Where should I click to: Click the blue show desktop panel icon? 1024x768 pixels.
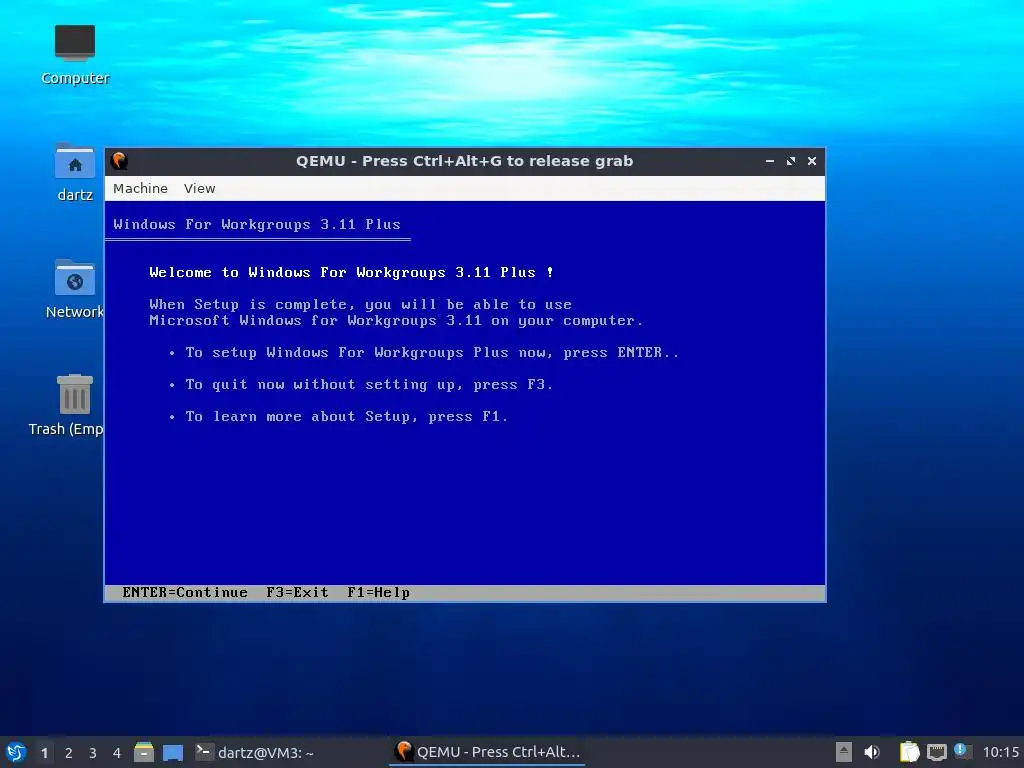173,753
